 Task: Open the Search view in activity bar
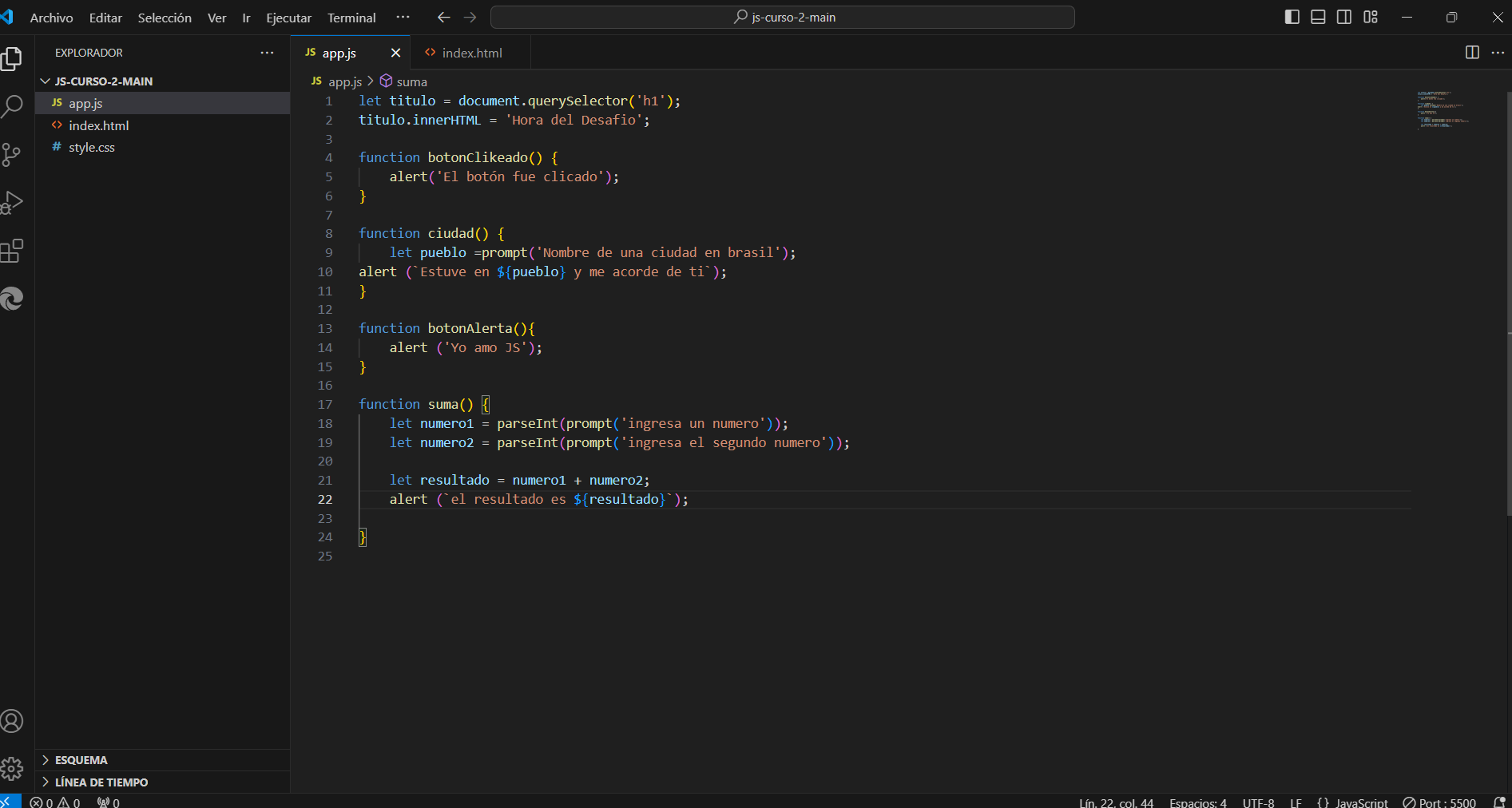pos(12,106)
